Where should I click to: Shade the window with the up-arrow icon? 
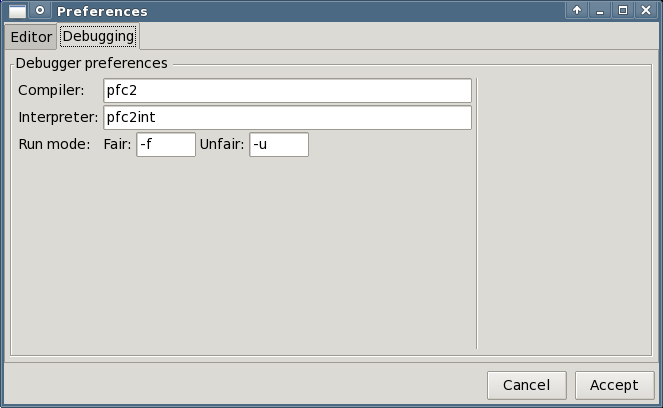point(577,11)
